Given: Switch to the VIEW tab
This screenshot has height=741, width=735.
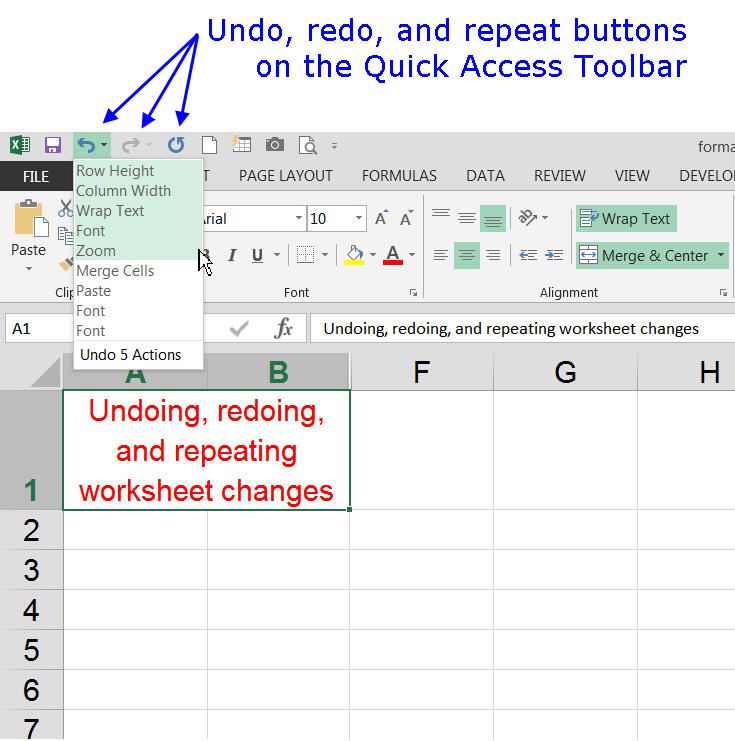Looking at the screenshot, I should (x=632, y=176).
